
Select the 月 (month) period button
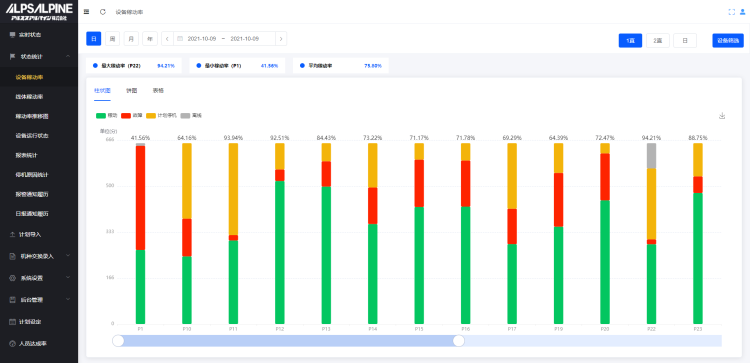click(x=131, y=39)
